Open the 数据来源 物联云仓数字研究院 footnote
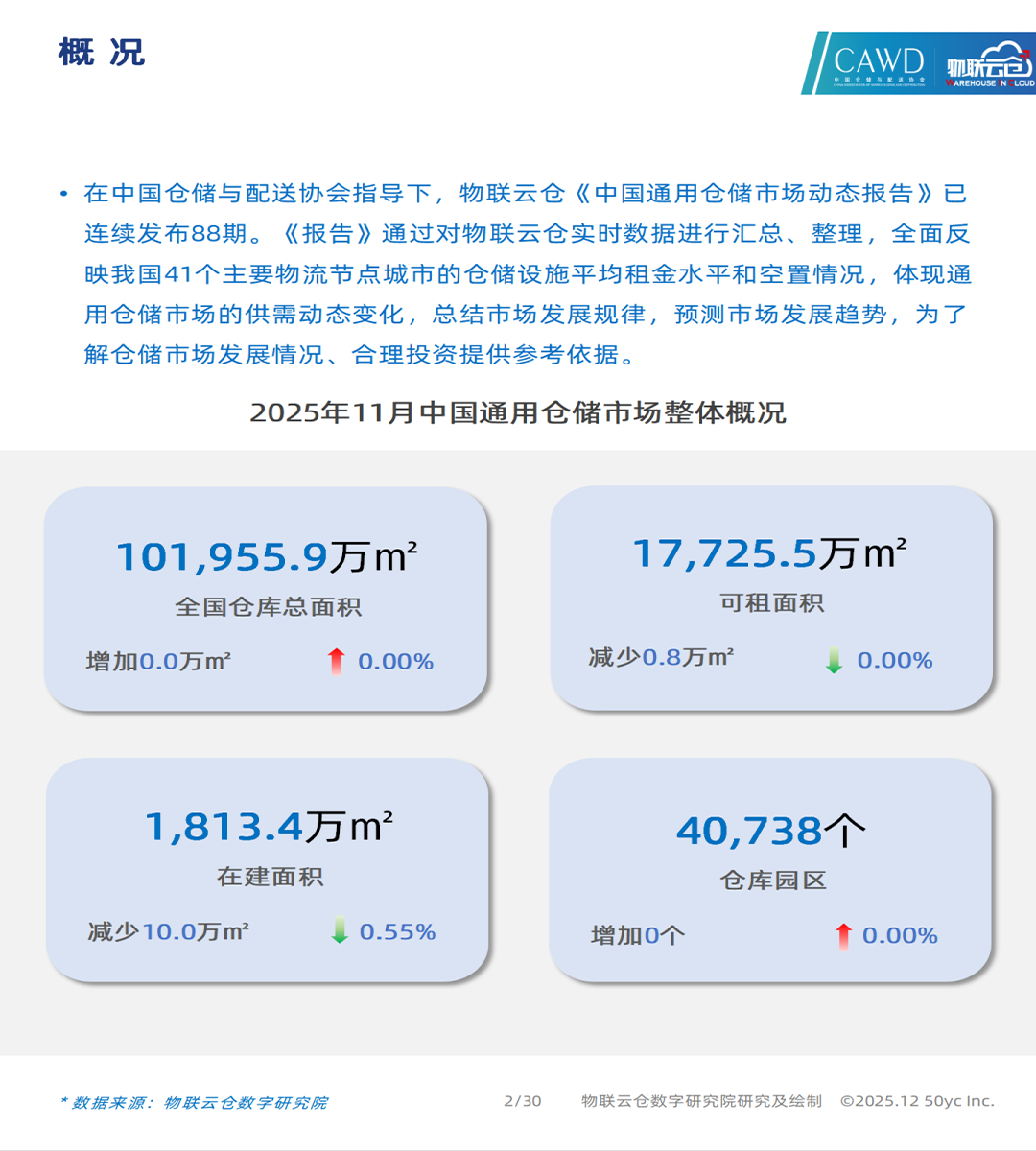The width and height of the screenshot is (1036, 1151). pos(194,1102)
